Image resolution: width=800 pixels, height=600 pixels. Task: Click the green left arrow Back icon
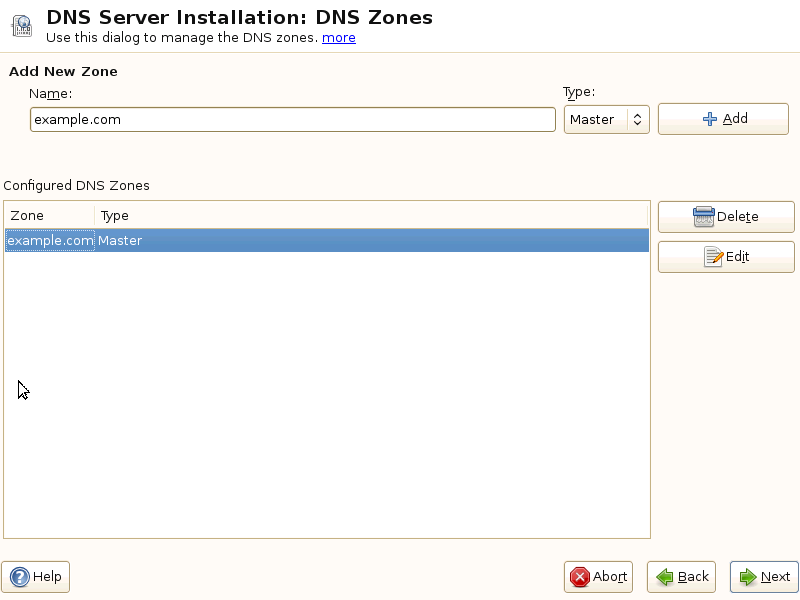[x=665, y=577]
